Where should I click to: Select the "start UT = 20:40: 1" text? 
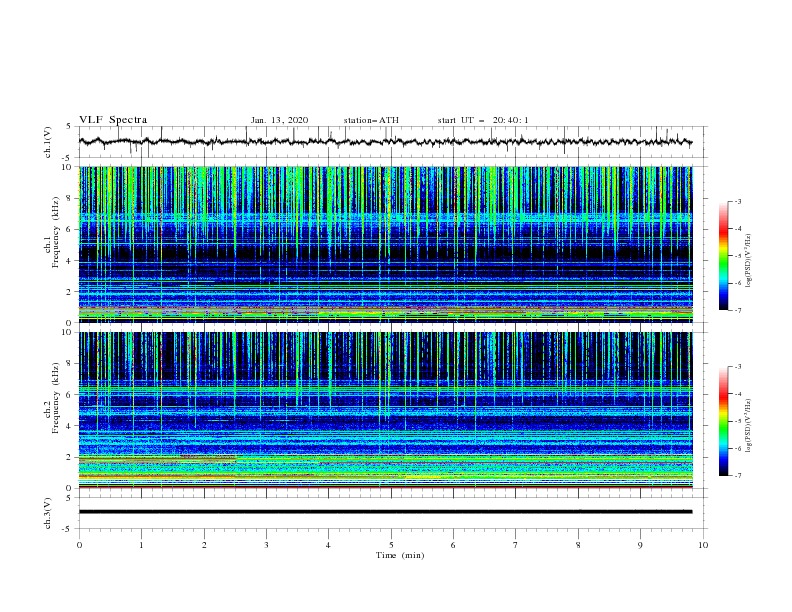(x=483, y=120)
